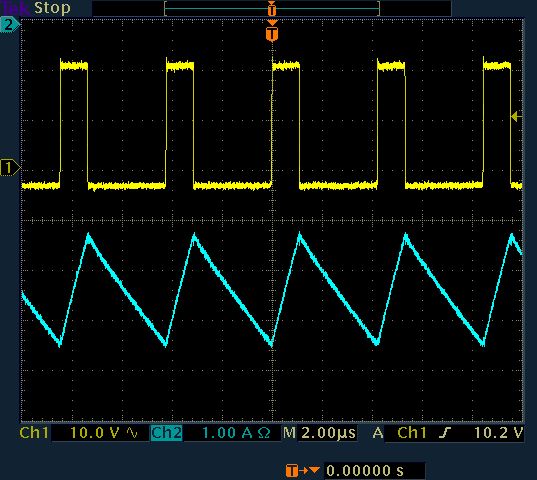The height and width of the screenshot is (480, 537).
Task: Click the rising edge trigger slope icon
Action: (445, 433)
